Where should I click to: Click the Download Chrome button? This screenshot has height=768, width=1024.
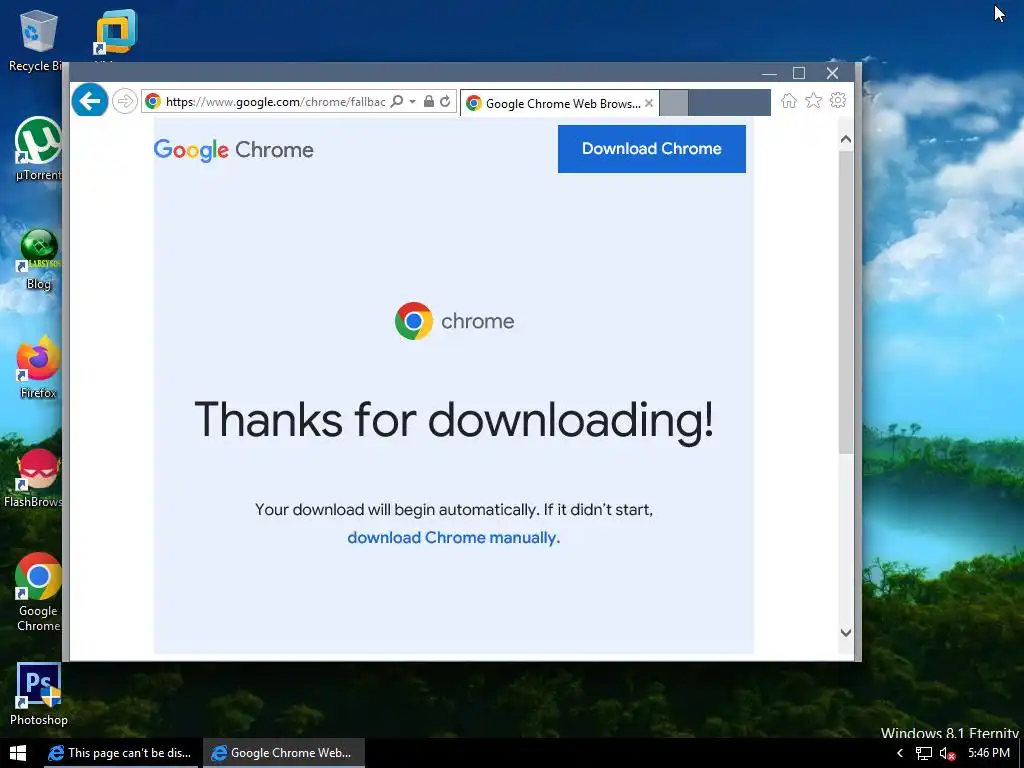[x=652, y=149]
